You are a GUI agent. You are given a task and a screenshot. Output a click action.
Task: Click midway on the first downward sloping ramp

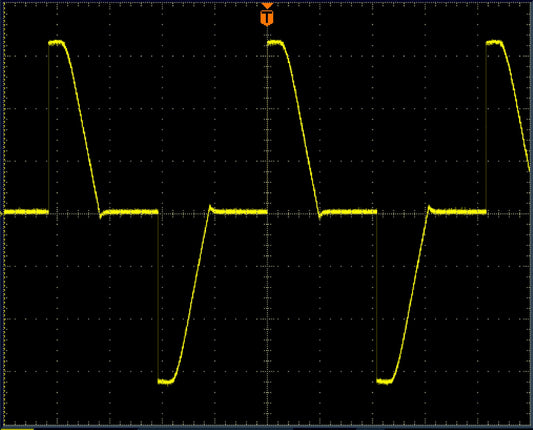tap(82, 127)
